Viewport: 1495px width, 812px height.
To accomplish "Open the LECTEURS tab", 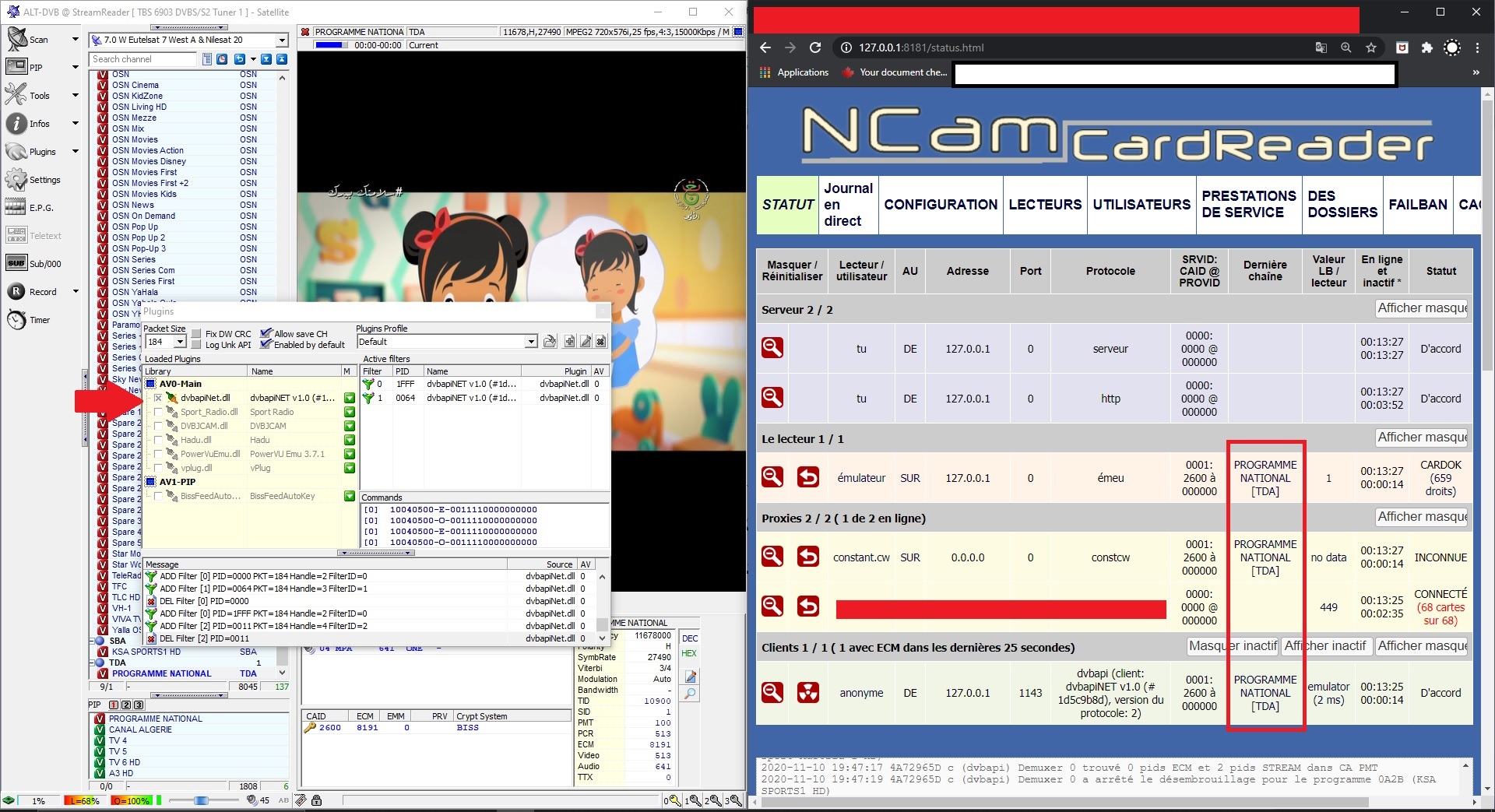I will tap(1045, 205).
